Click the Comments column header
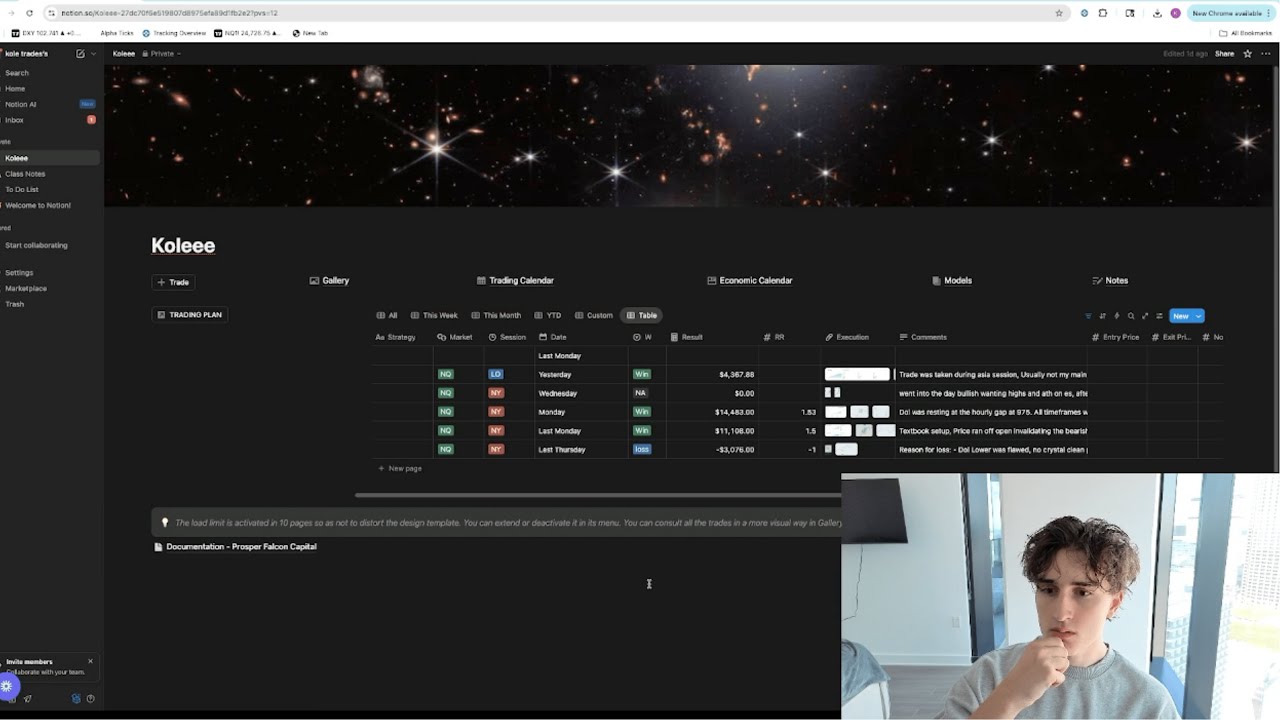Image resolution: width=1280 pixels, height=720 pixels. (x=923, y=337)
